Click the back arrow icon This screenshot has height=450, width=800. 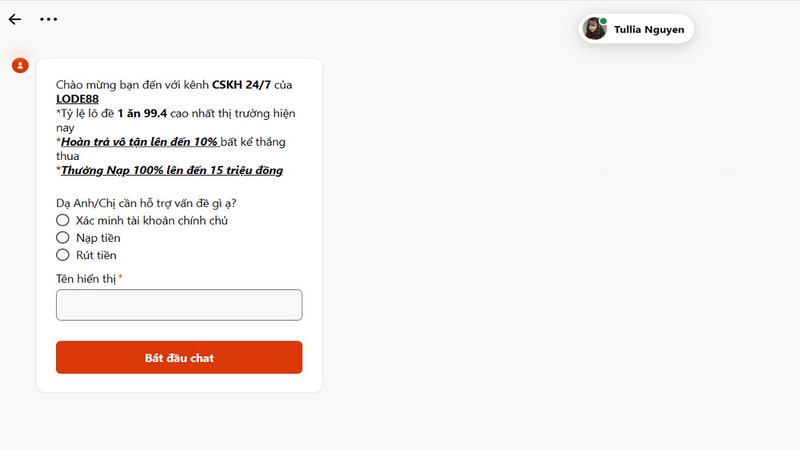[x=15, y=19]
